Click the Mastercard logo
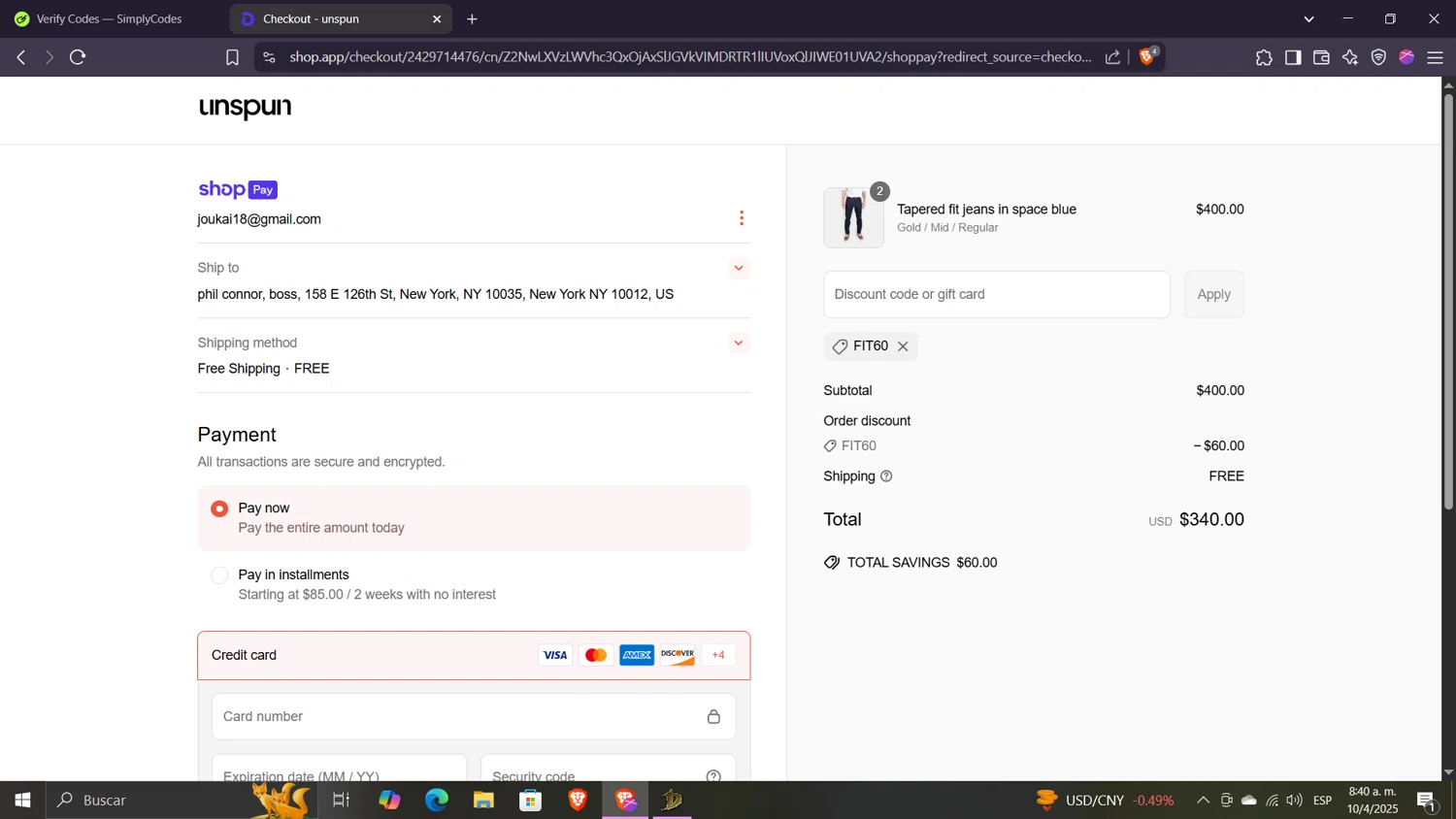The width and height of the screenshot is (1456, 819). (x=596, y=656)
